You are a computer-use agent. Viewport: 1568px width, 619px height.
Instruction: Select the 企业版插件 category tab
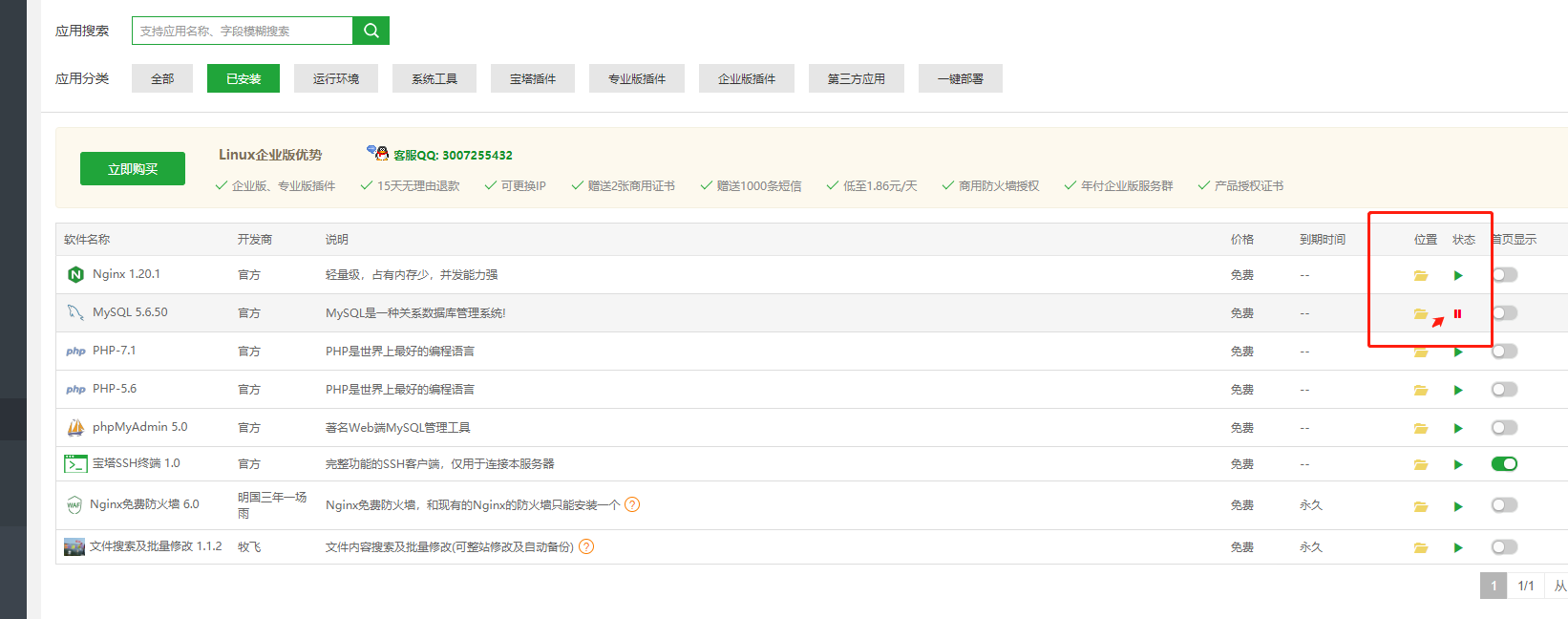pos(747,78)
